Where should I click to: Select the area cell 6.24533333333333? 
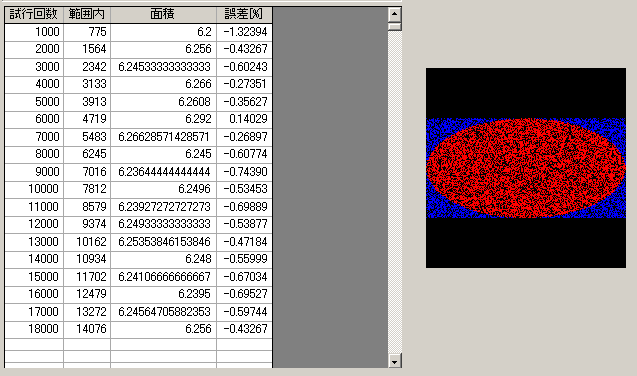coord(163,67)
